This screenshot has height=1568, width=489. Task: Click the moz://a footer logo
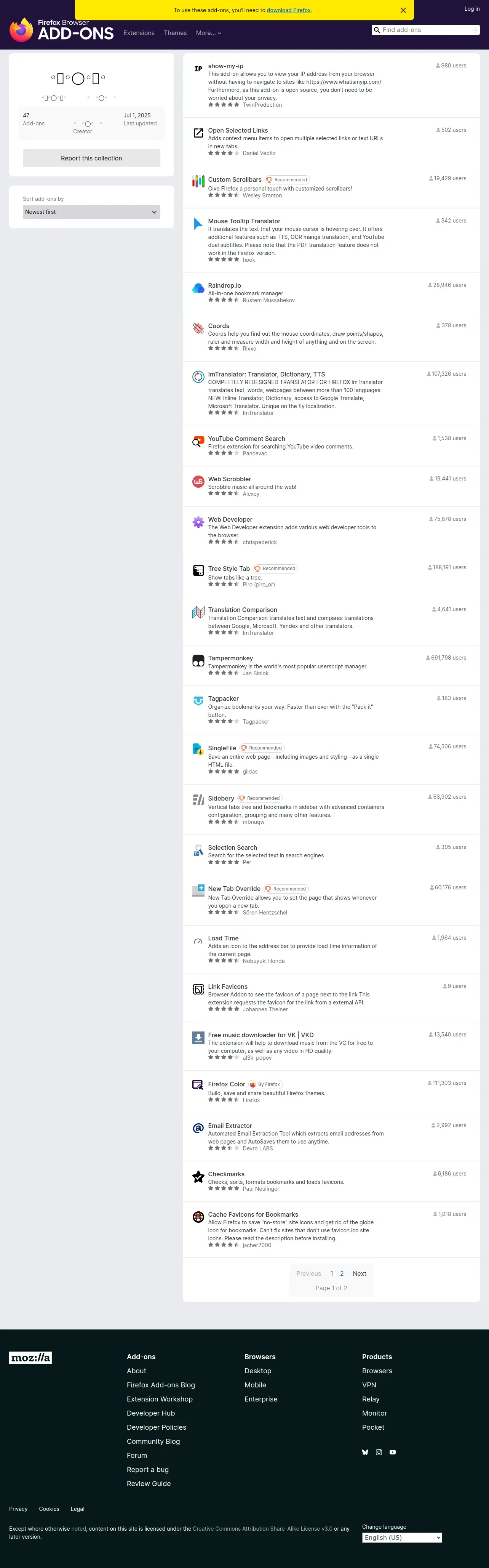[x=30, y=1357]
